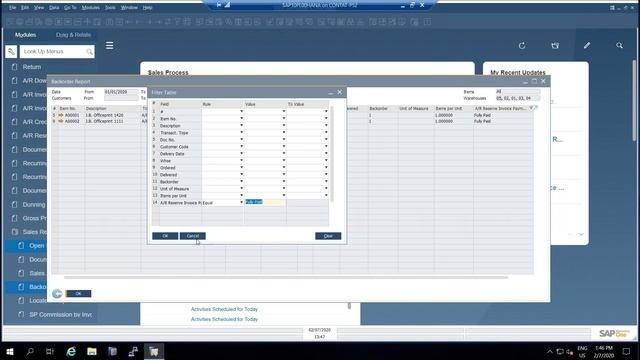
Task: Open the Return menu item in sidebar
Action: pyautogui.click(x=32, y=67)
